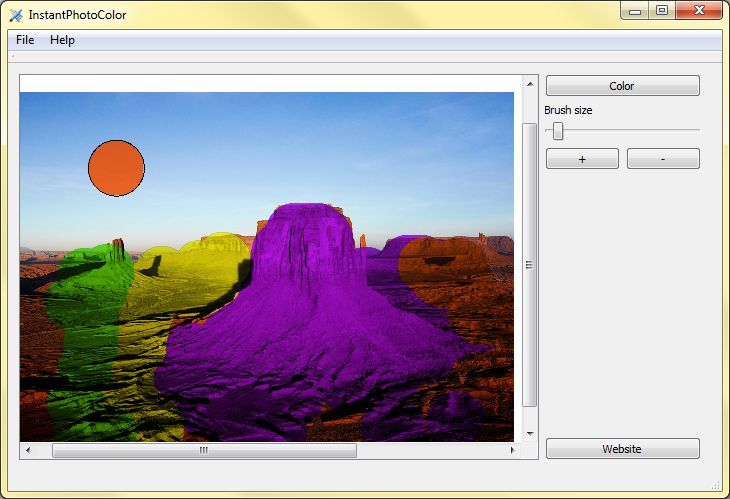
Task: Click the vertical scrollbar down arrow
Action: point(529,434)
